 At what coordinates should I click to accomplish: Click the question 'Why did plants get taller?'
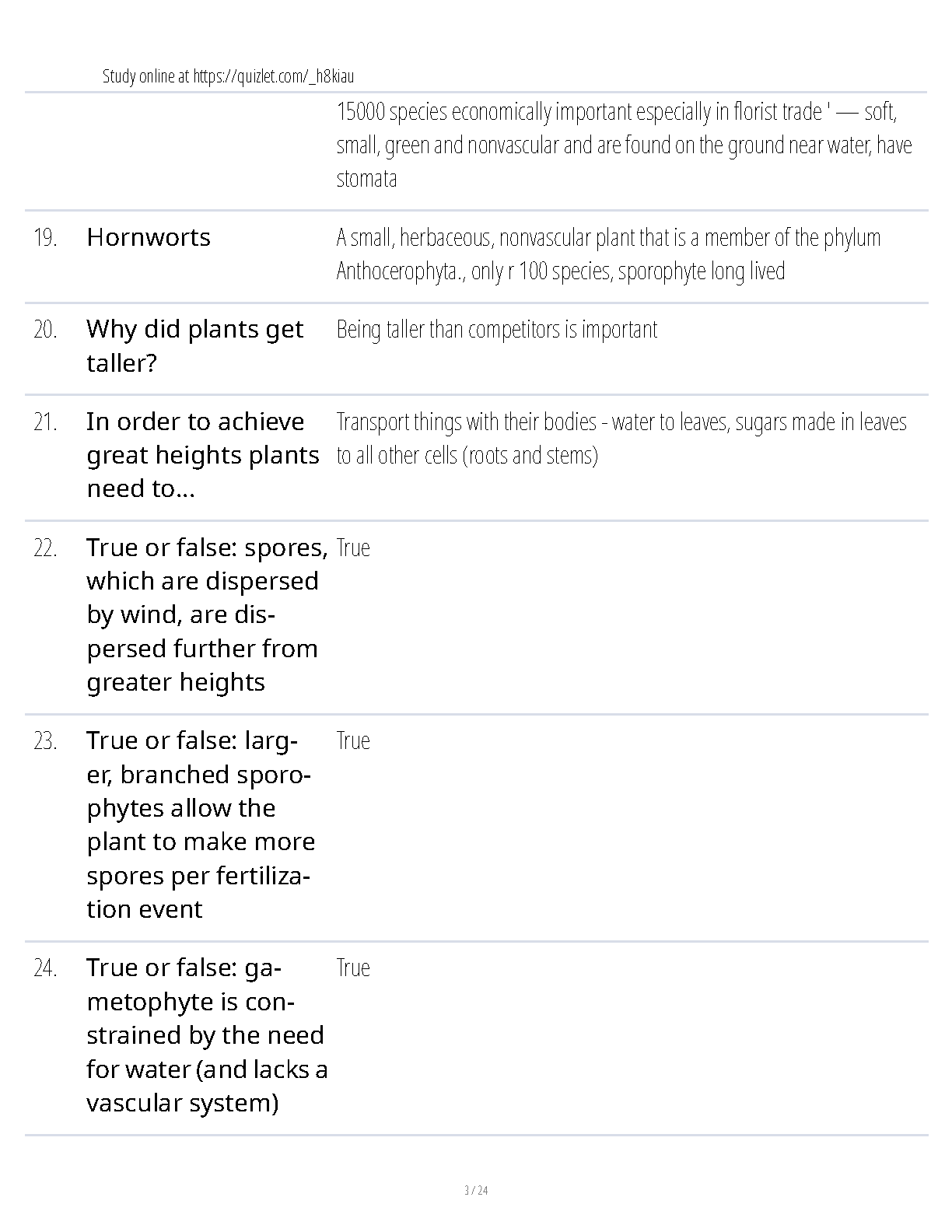(194, 346)
